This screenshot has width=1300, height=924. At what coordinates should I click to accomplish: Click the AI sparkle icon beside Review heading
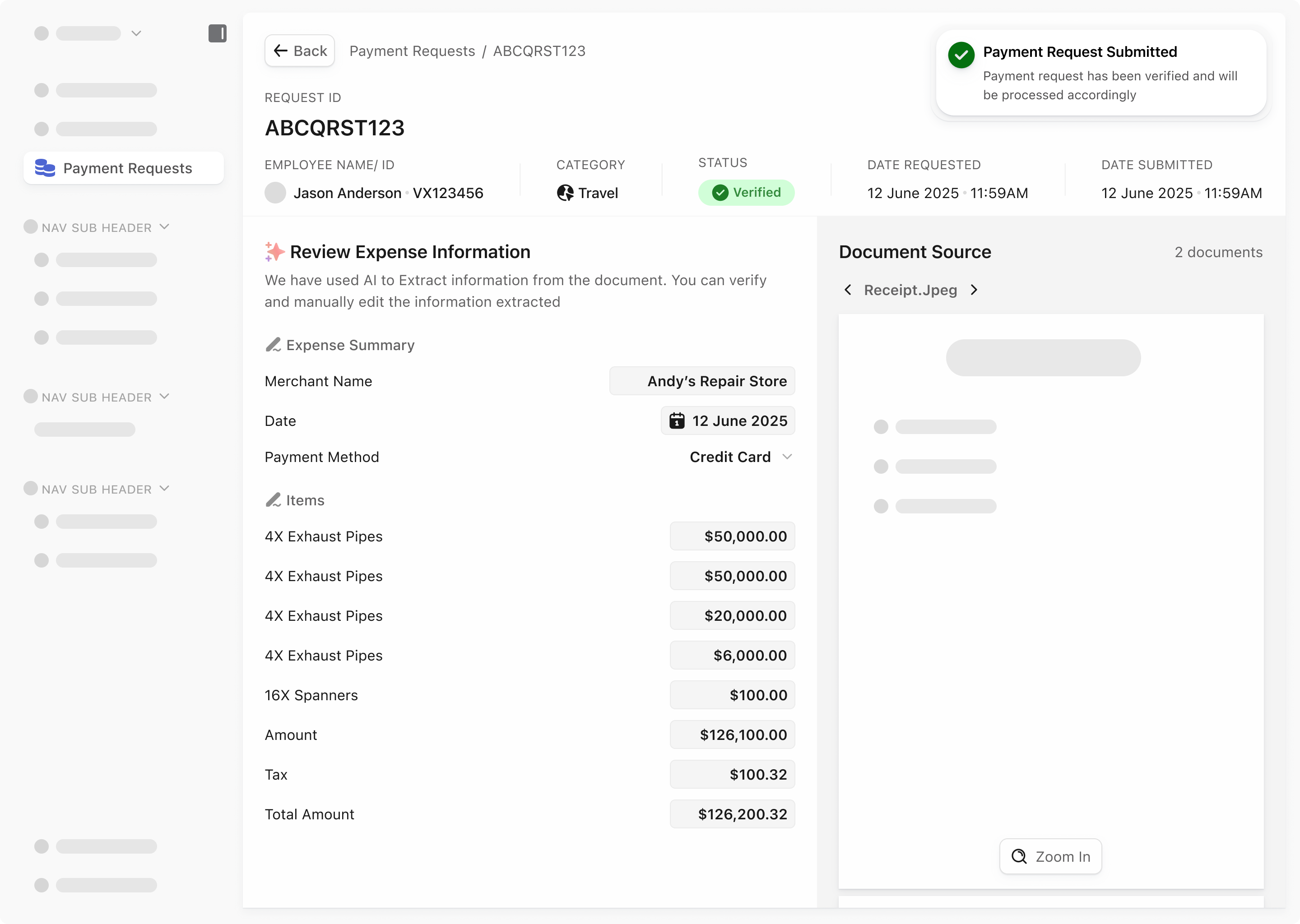[x=275, y=251]
